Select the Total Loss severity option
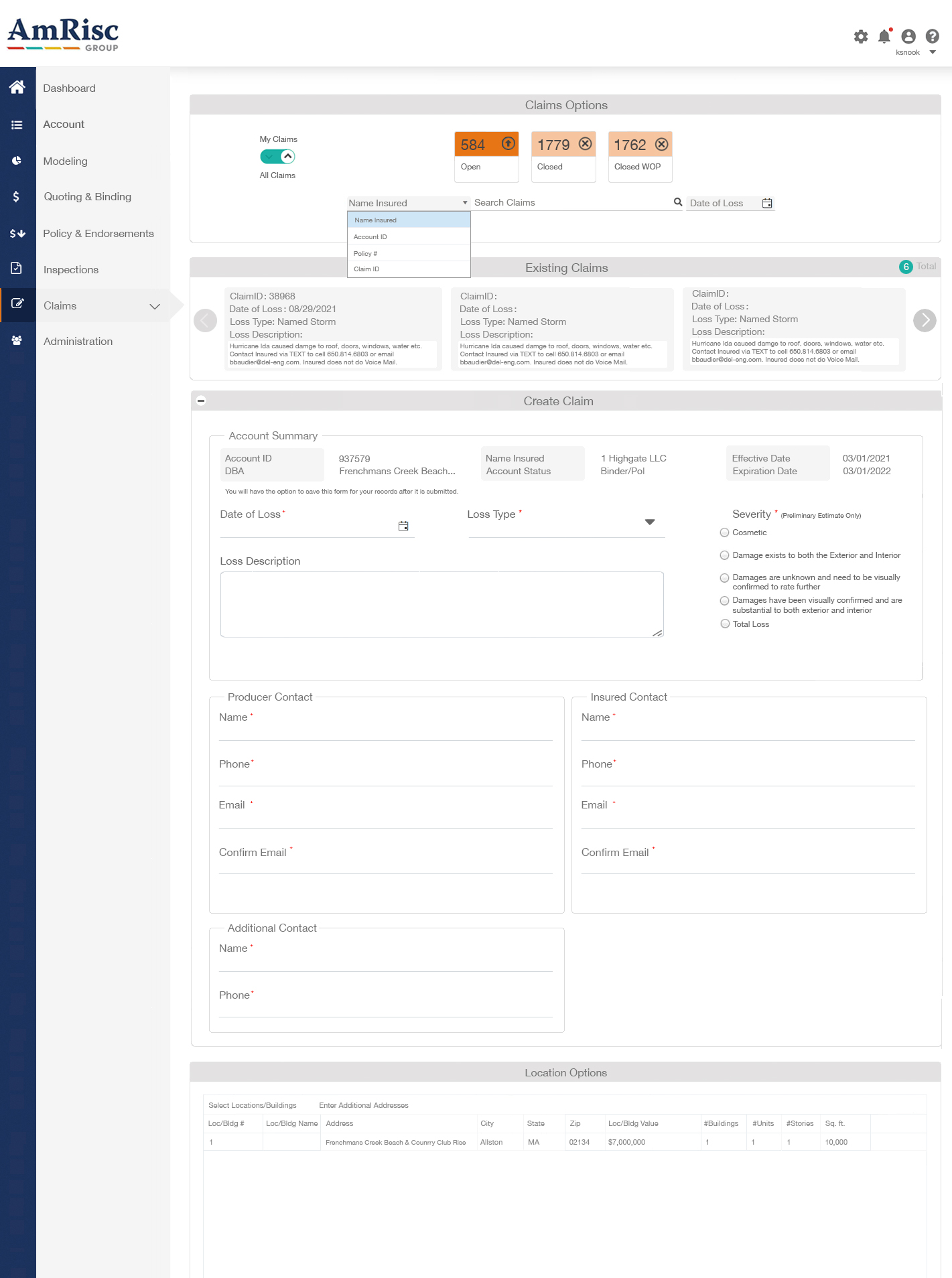This screenshot has width=952, height=1278. point(724,624)
